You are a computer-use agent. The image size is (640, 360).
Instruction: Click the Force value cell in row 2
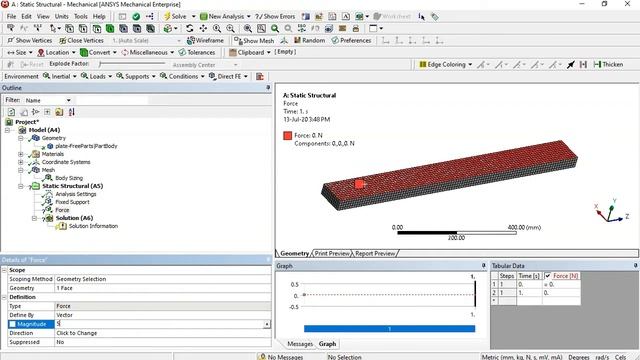click(561, 293)
